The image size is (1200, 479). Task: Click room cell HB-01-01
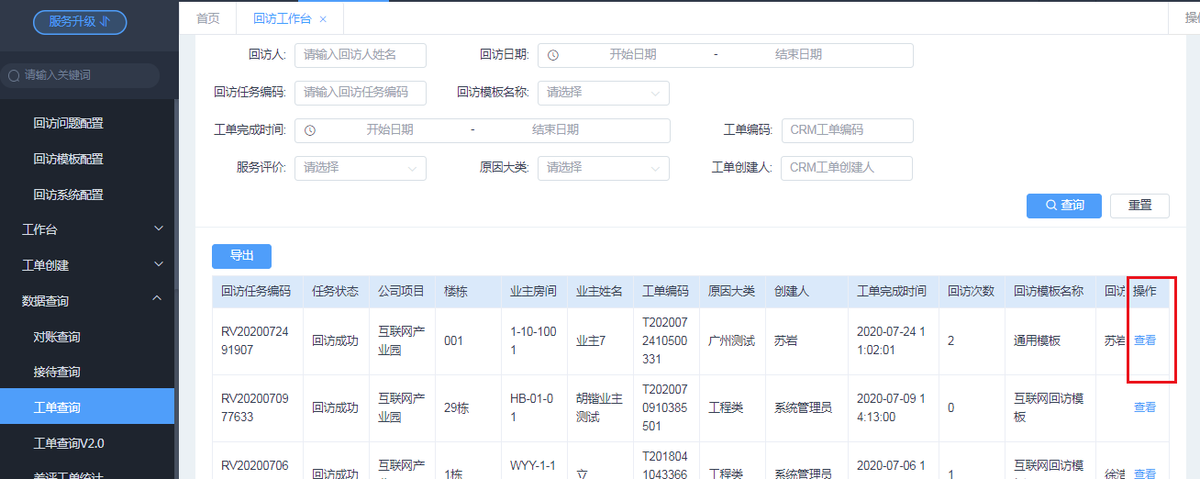[532, 407]
